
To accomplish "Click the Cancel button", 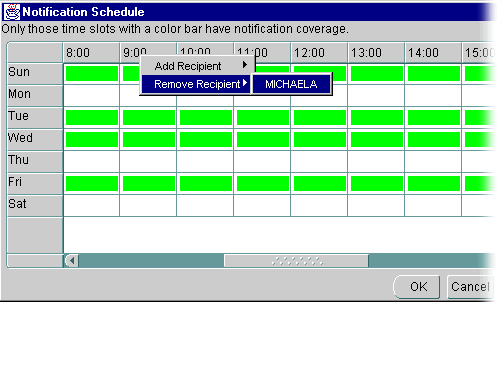I will click(x=470, y=287).
